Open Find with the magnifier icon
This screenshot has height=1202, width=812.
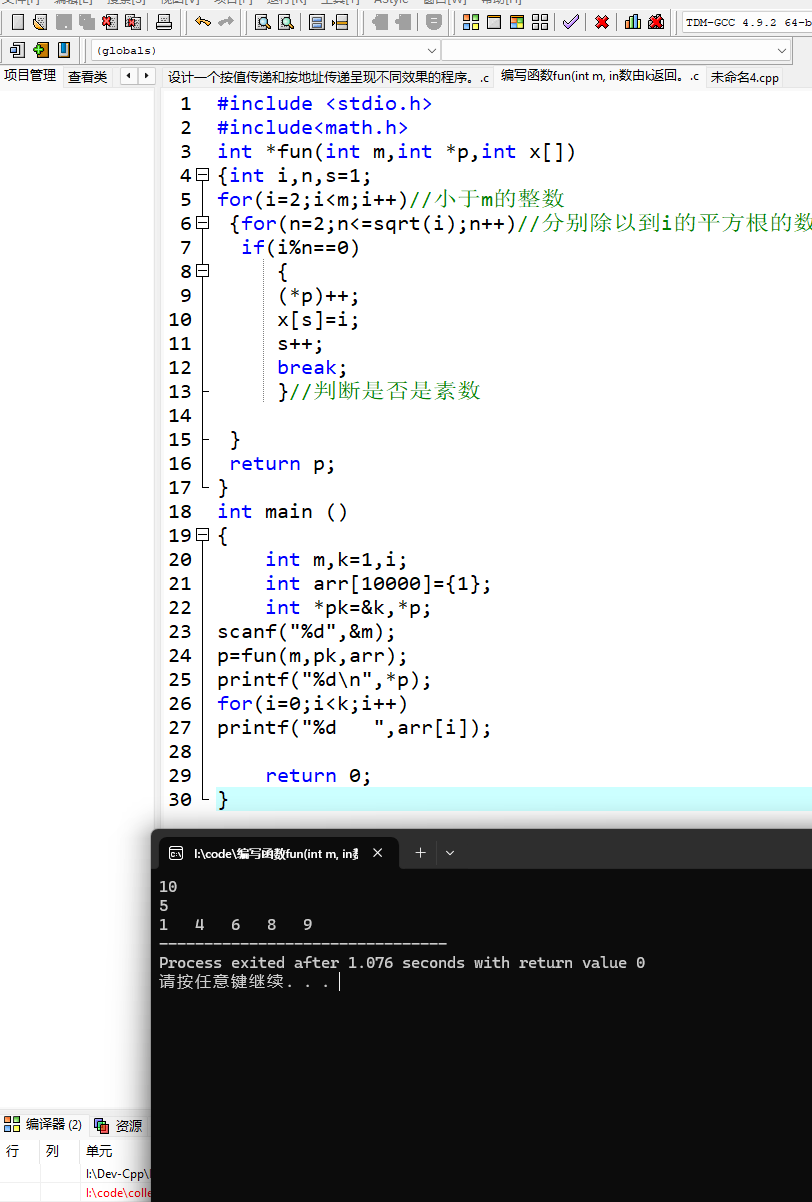coord(263,22)
